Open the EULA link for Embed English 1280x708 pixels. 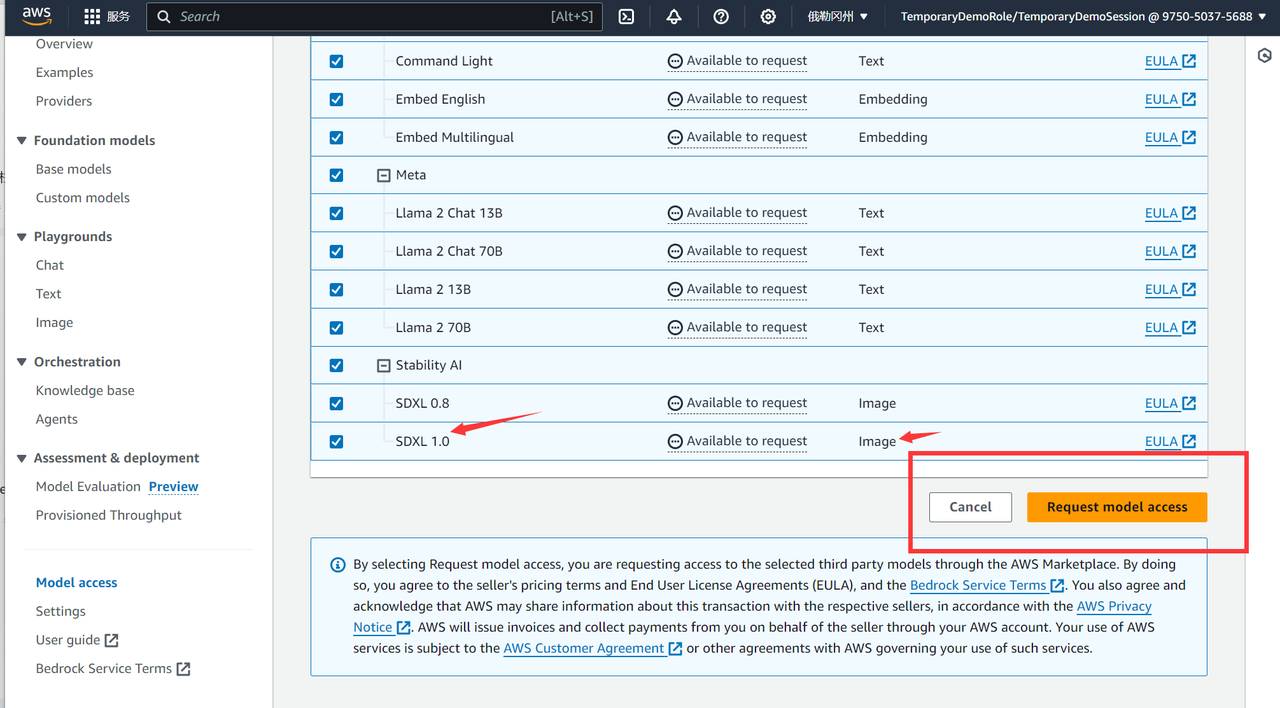(x=1170, y=100)
